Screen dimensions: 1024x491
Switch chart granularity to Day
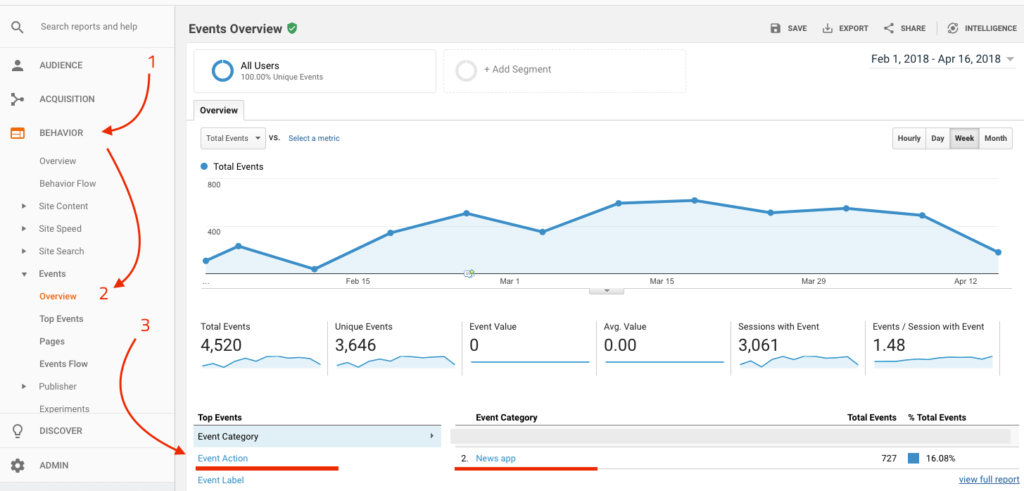tap(937, 139)
